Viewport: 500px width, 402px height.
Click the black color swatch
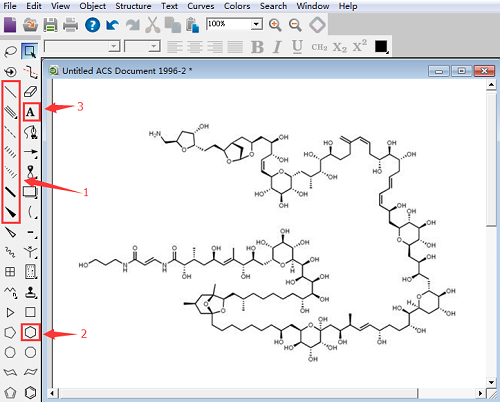click(381, 47)
